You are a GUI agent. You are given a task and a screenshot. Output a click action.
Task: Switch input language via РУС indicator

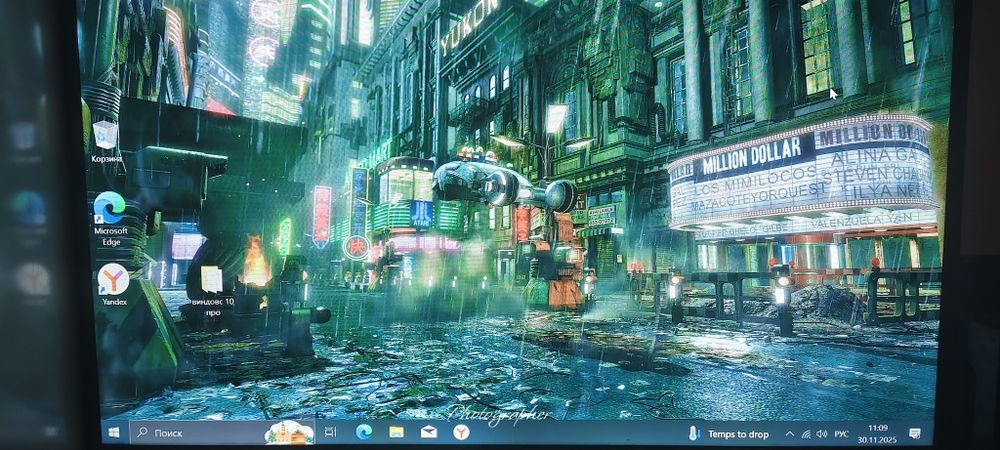pyautogui.click(x=842, y=434)
